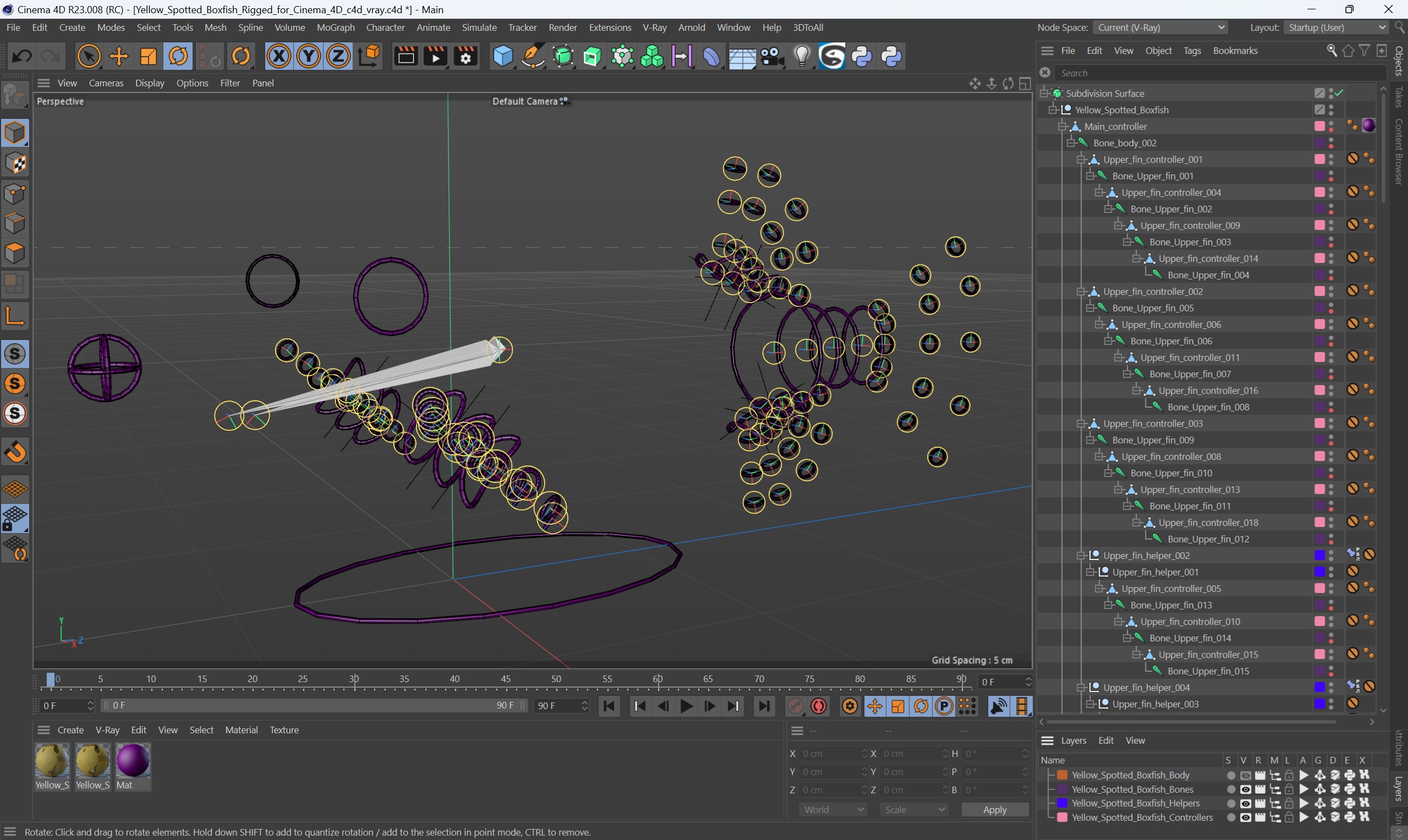
Task: Select the Move tool
Action: click(x=119, y=56)
